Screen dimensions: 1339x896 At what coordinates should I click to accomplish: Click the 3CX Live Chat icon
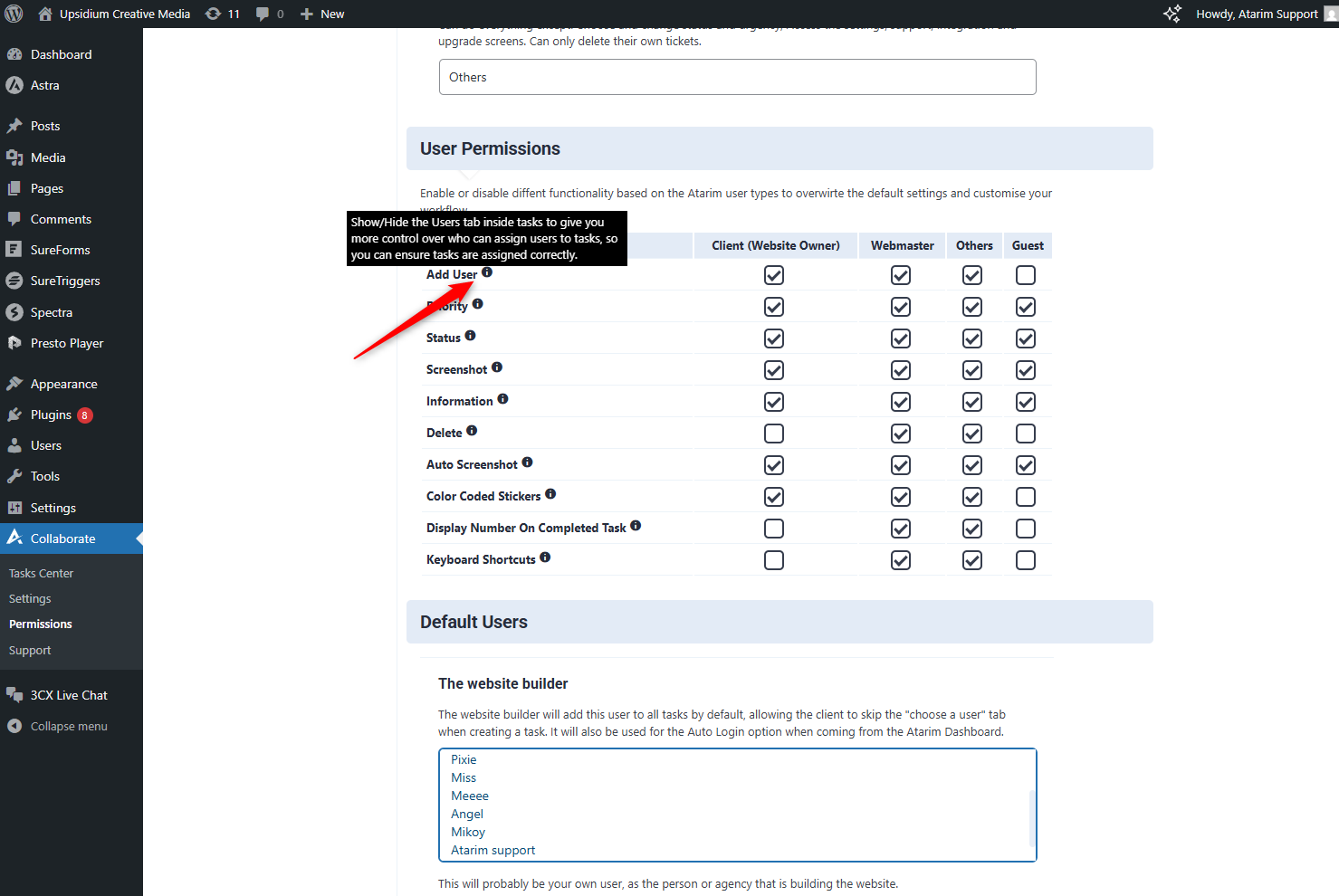14,695
